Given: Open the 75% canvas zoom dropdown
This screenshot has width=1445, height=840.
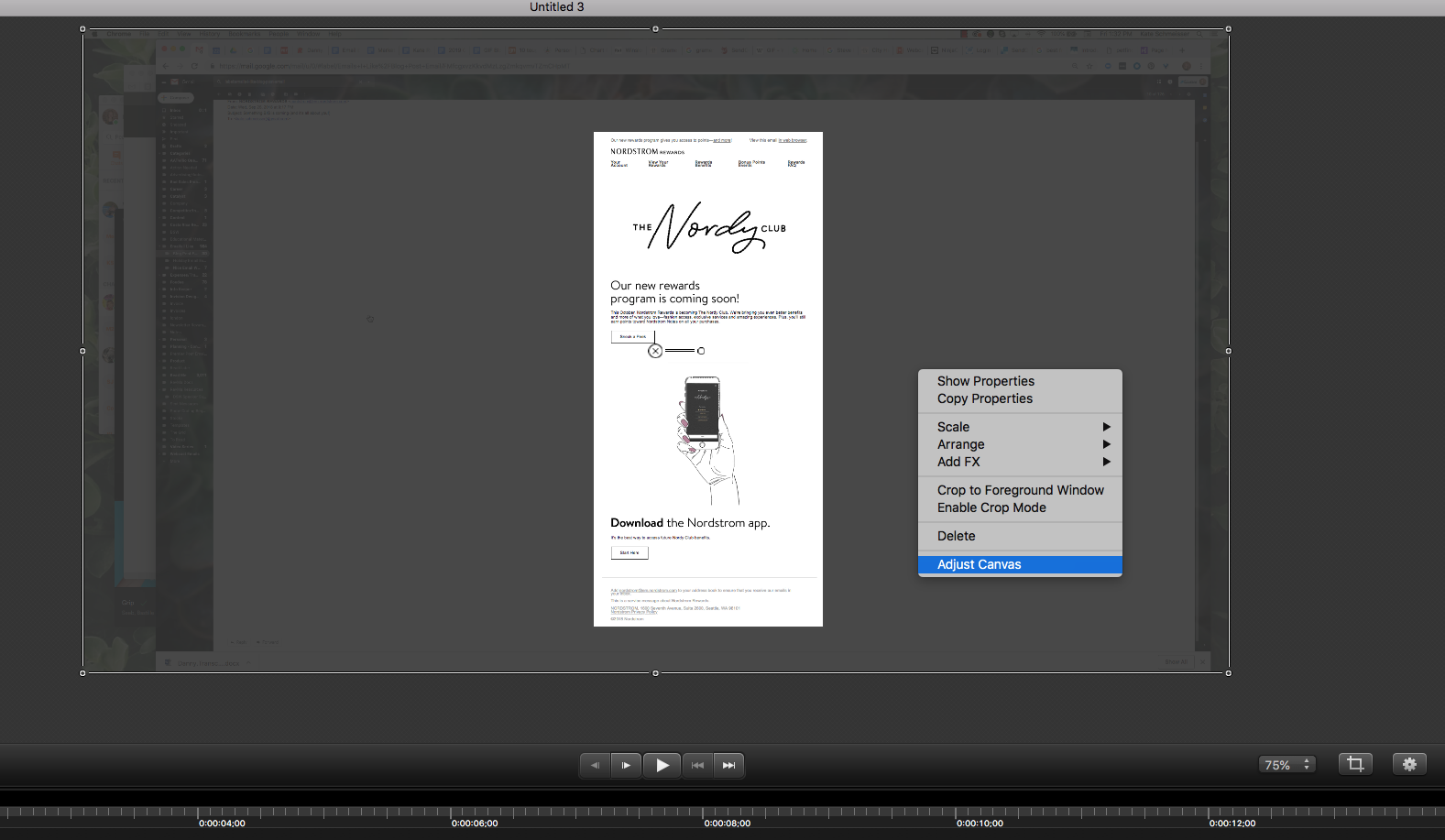Looking at the screenshot, I should [1287, 764].
